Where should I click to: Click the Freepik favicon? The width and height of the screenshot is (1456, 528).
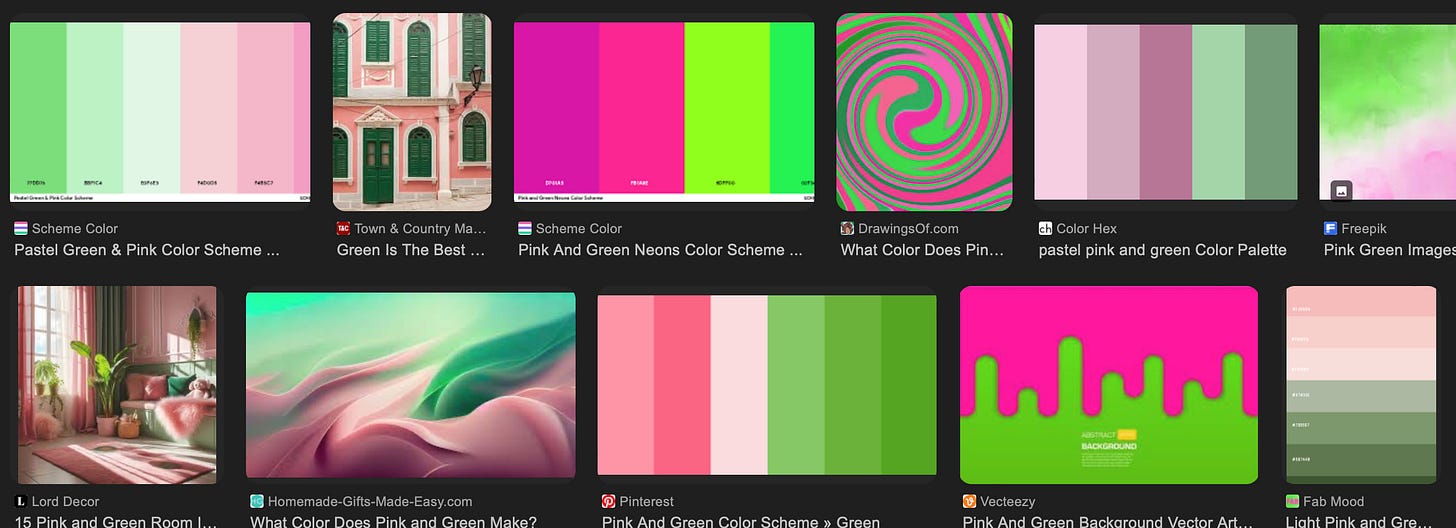(1331, 228)
